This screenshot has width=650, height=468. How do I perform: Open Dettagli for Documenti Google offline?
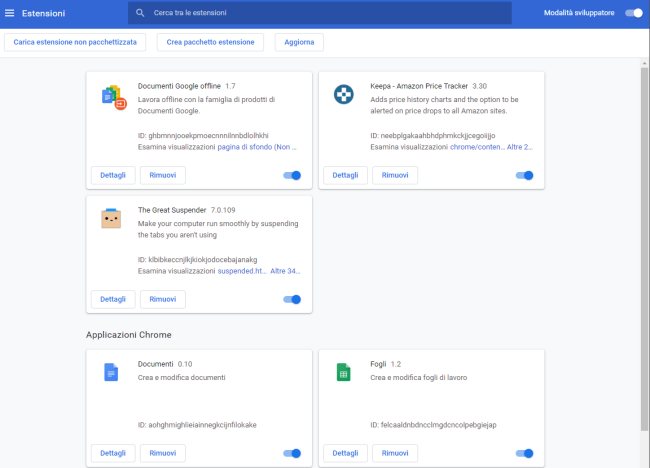click(x=113, y=175)
